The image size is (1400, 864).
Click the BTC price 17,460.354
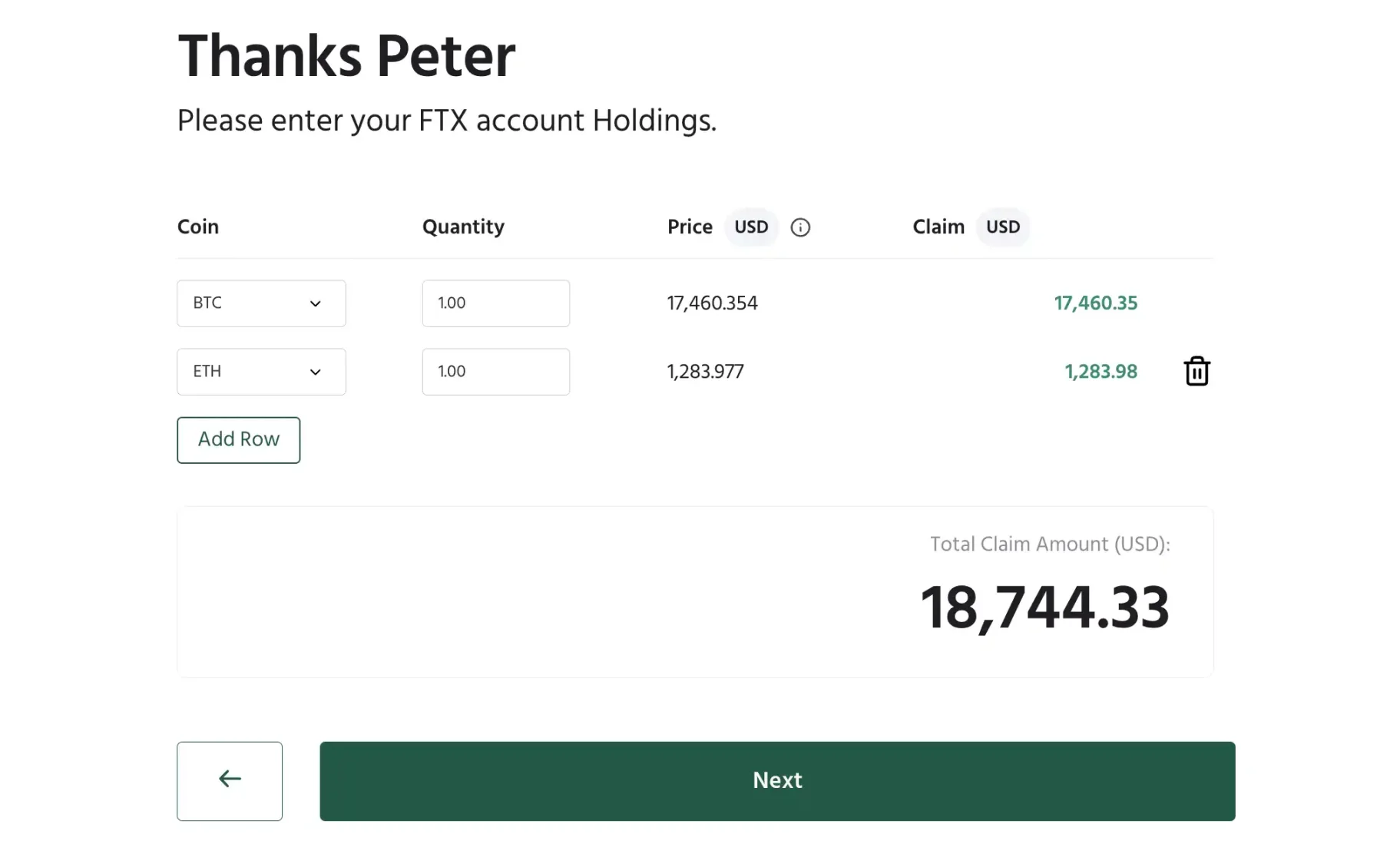point(712,303)
